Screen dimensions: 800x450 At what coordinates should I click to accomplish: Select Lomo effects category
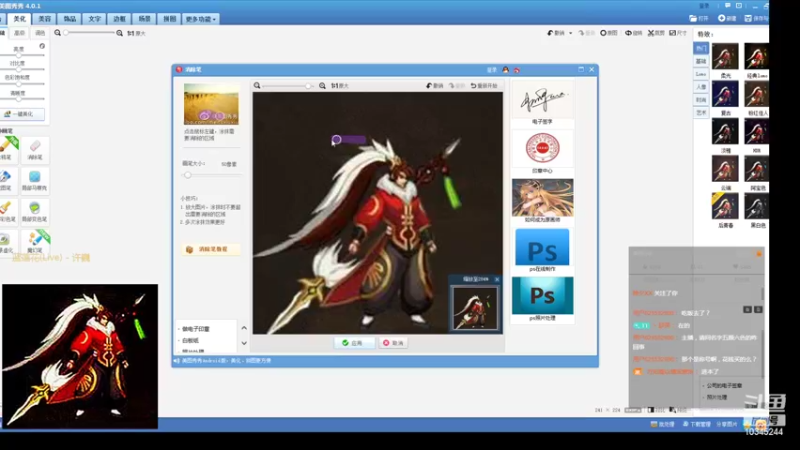coord(701,74)
